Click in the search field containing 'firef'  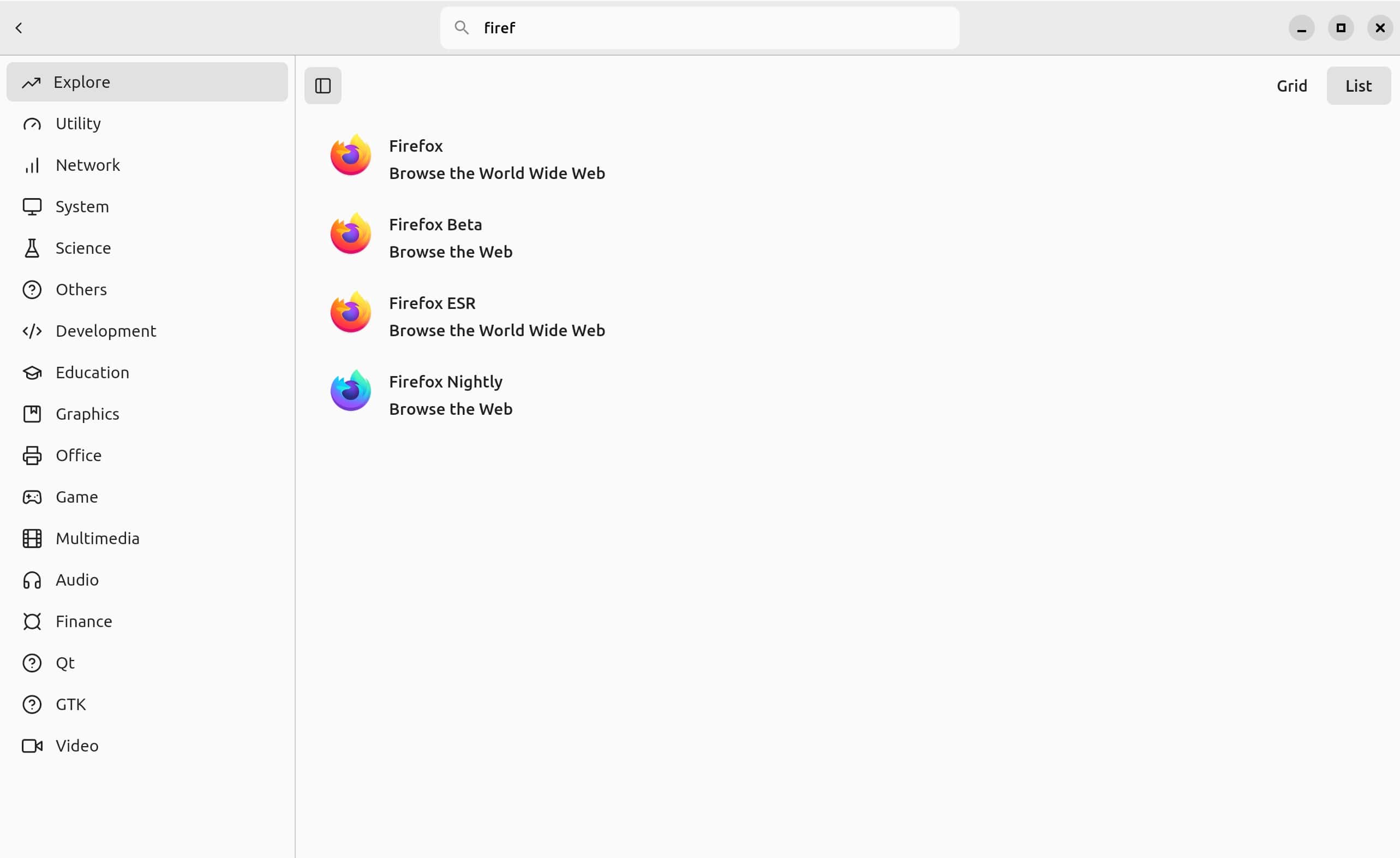(x=710, y=28)
